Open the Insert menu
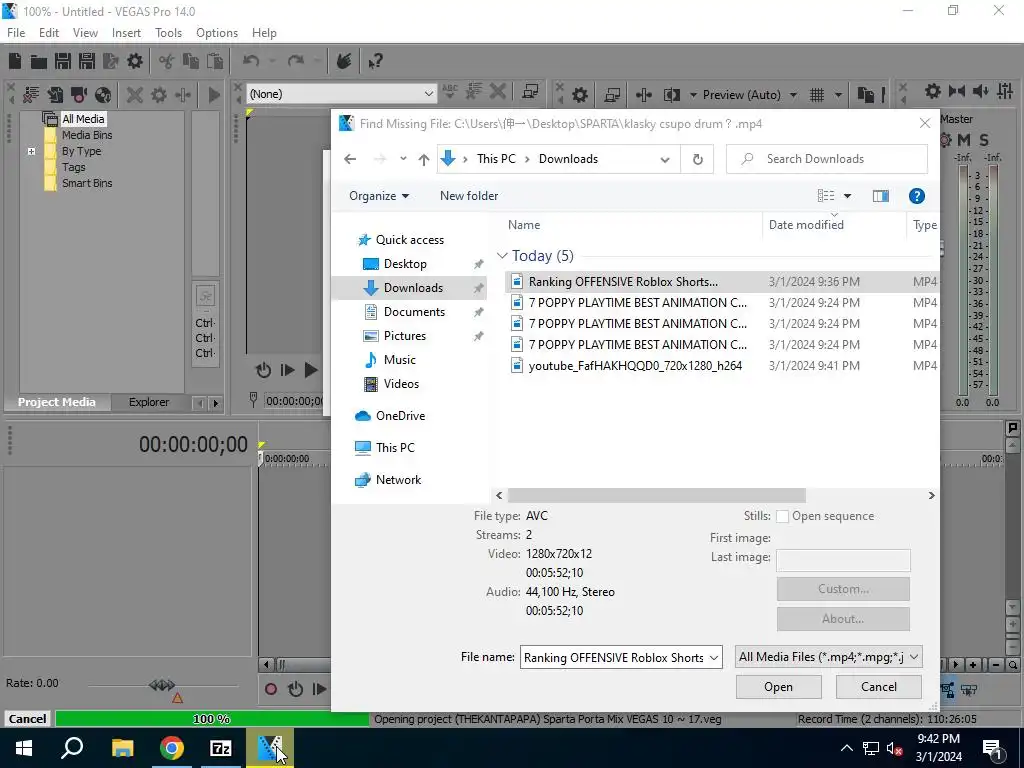 [126, 33]
